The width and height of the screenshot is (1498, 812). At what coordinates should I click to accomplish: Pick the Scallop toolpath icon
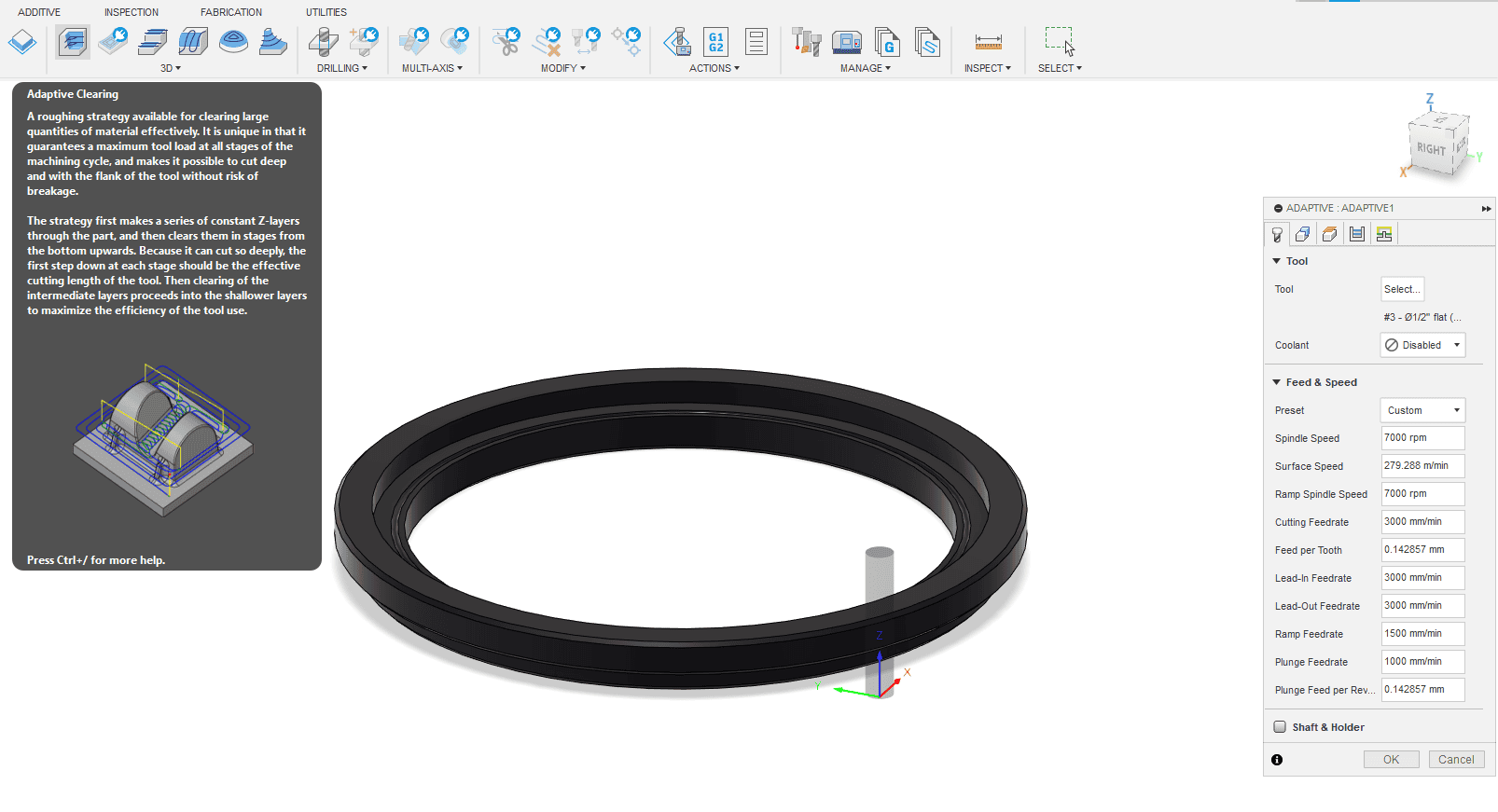[233, 42]
